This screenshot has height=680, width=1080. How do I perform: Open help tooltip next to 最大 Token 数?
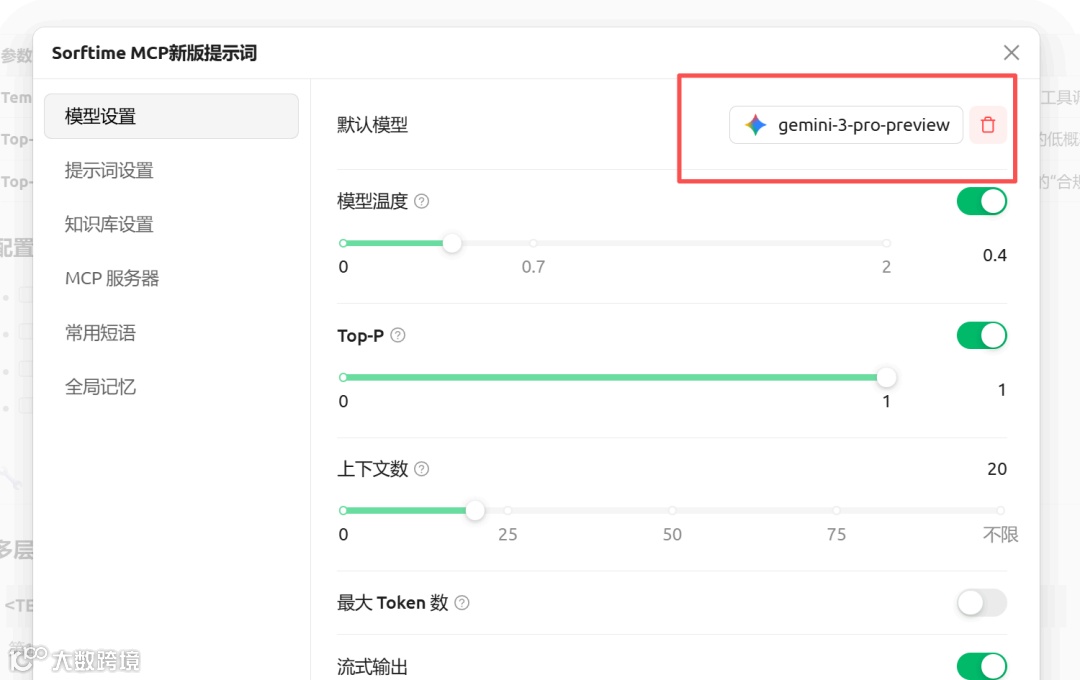[x=462, y=603]
